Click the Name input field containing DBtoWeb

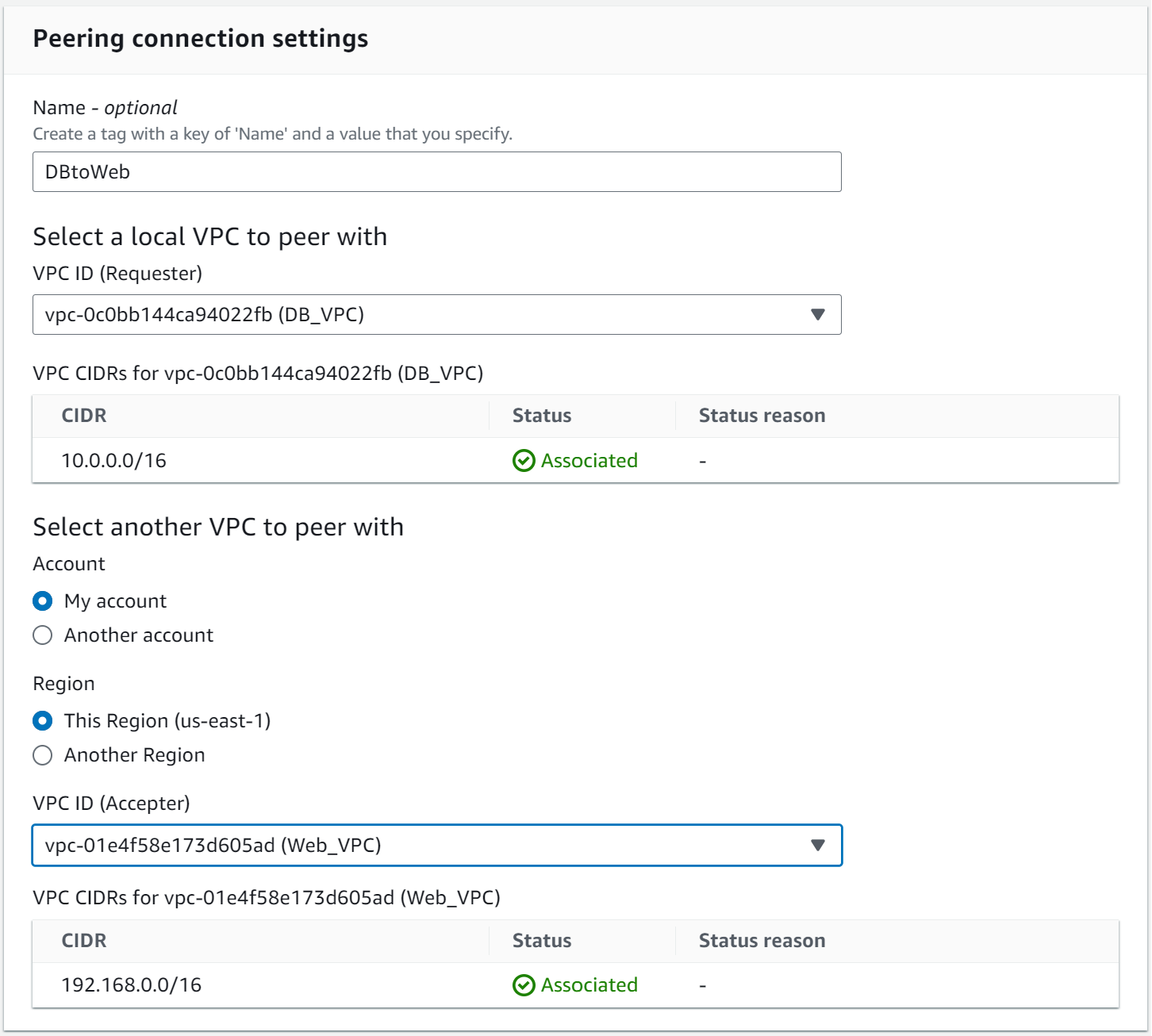(x=436, y=172)
